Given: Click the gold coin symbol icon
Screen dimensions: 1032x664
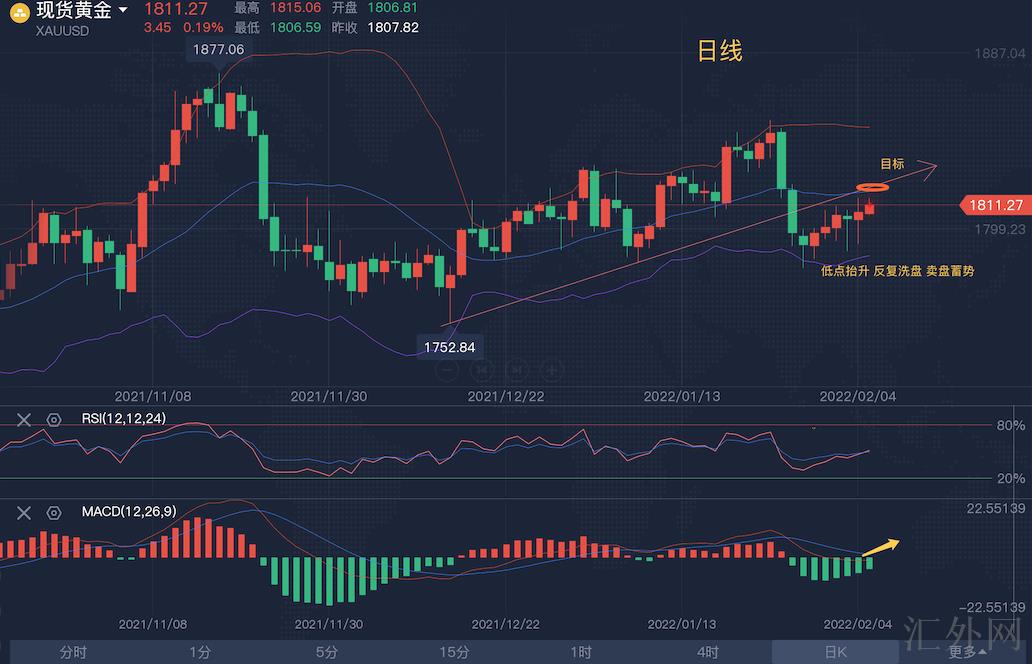Looking at the screenshot, I should pos(18,12).
